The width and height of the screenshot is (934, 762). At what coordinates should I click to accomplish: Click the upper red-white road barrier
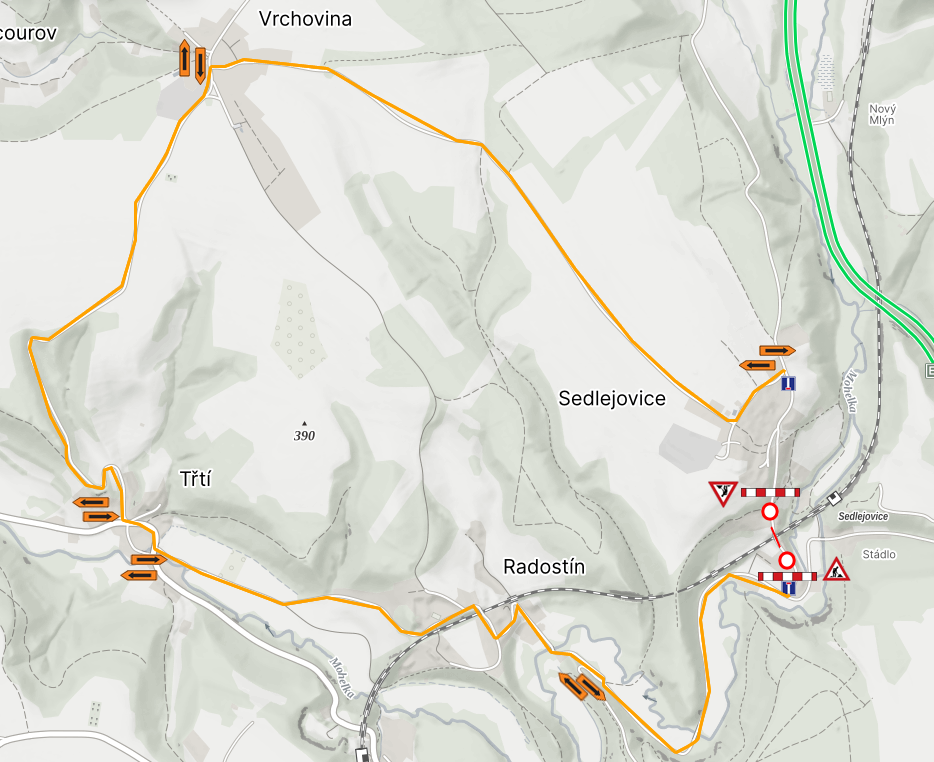(770, 492)
